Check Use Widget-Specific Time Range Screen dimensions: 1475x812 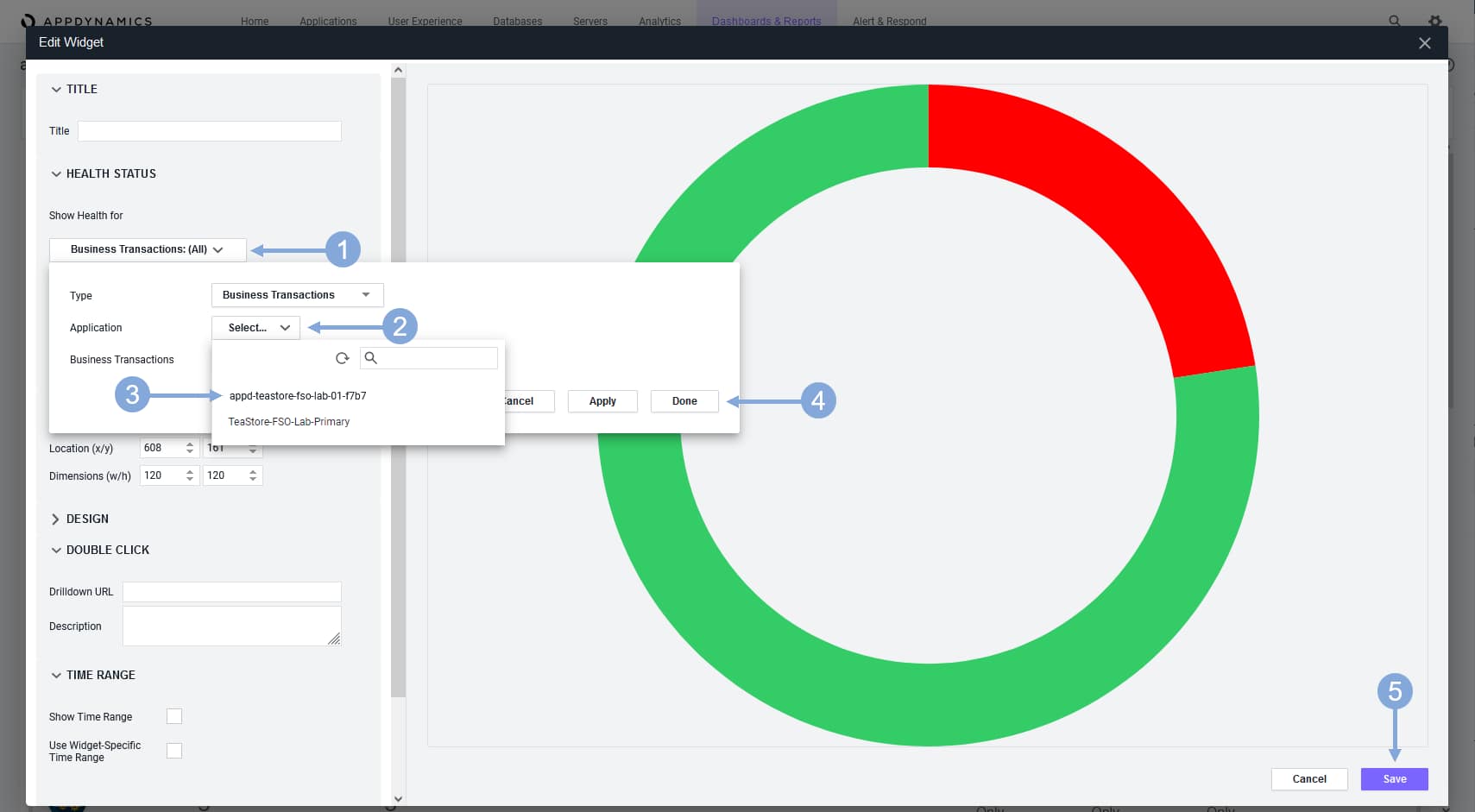(174, 751)
